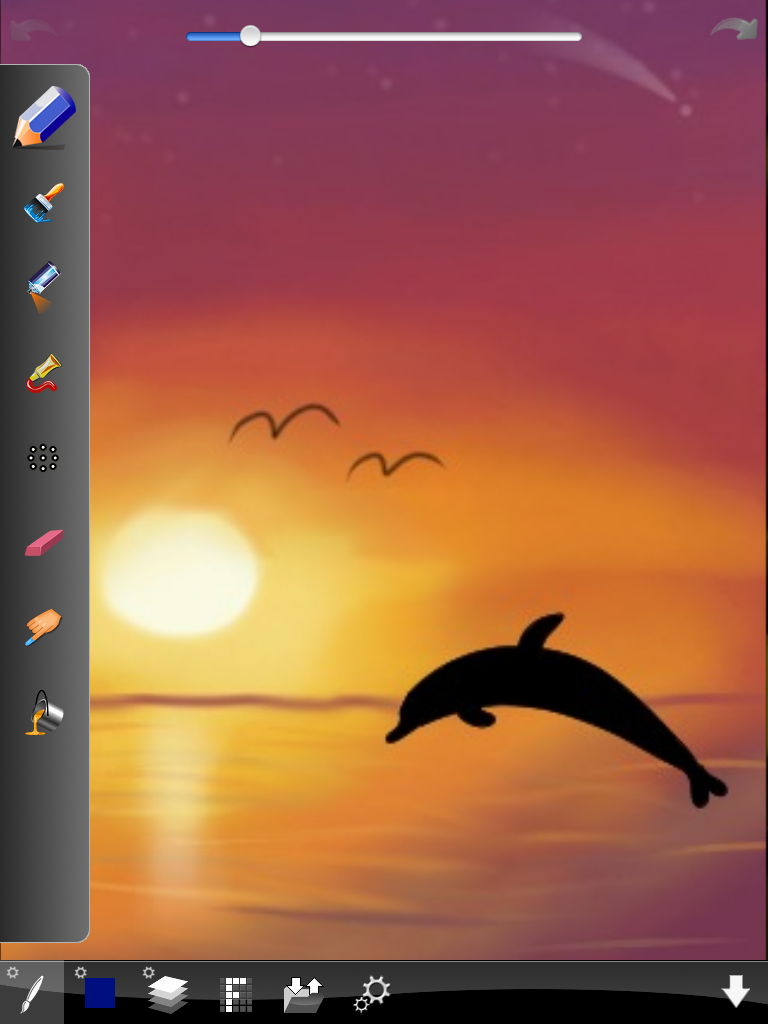Select the finger smudge tool

(43, 627)
